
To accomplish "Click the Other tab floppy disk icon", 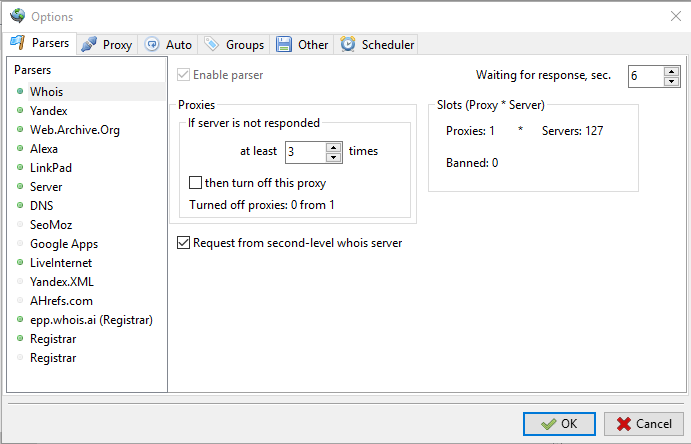I will coord(284,44).
